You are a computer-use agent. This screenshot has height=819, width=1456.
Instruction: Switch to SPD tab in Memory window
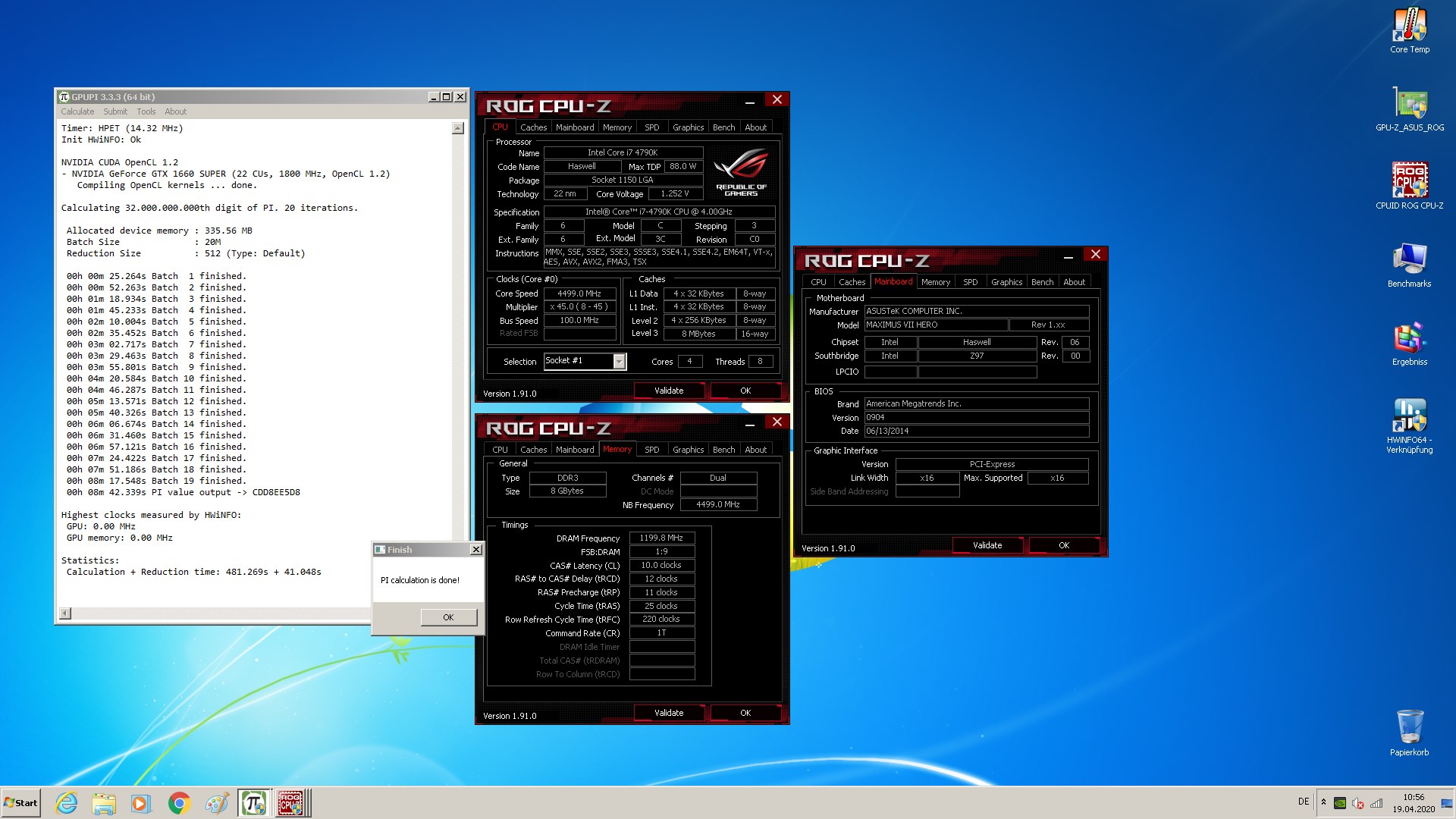click(x=651, y=450)
